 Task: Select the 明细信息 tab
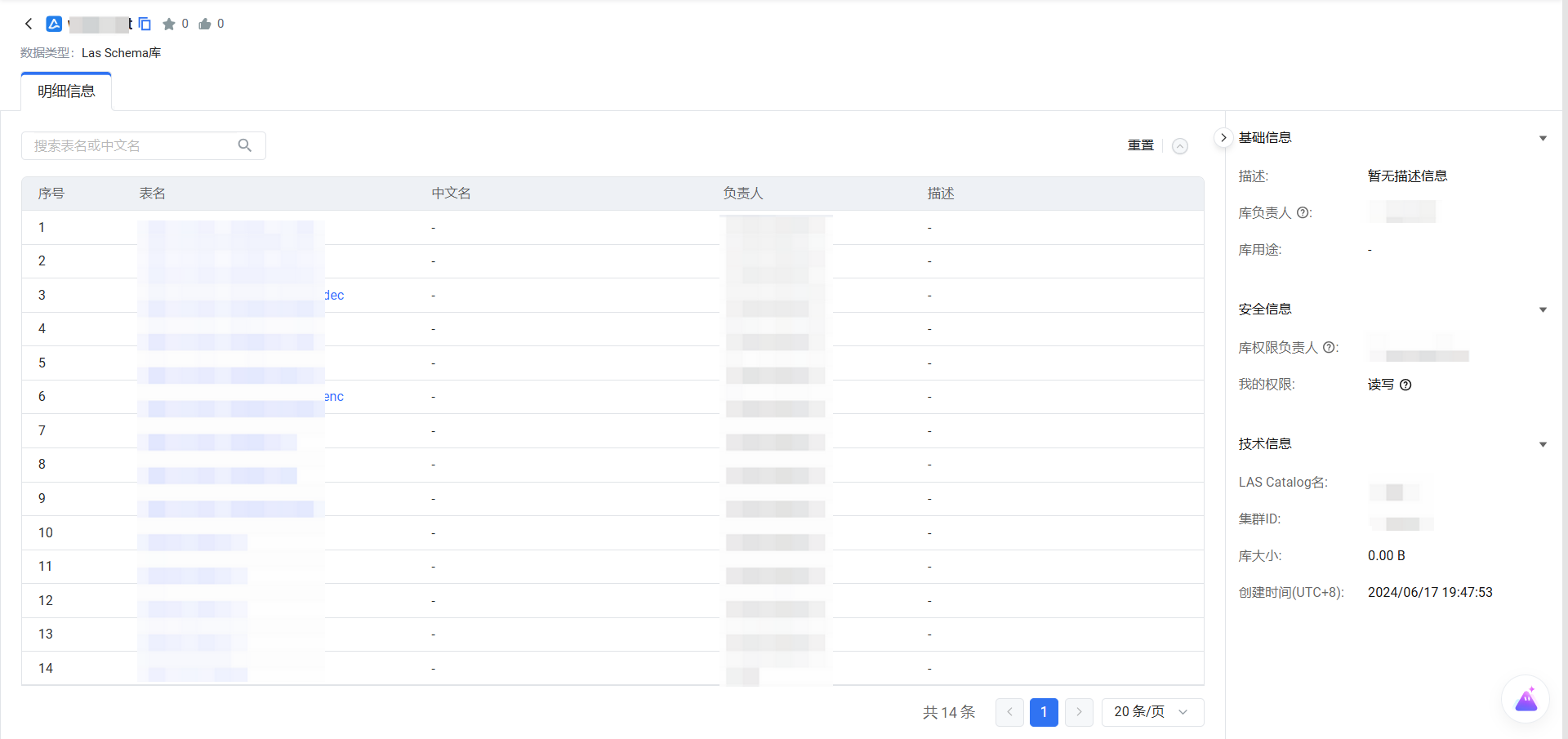[66, 91]
